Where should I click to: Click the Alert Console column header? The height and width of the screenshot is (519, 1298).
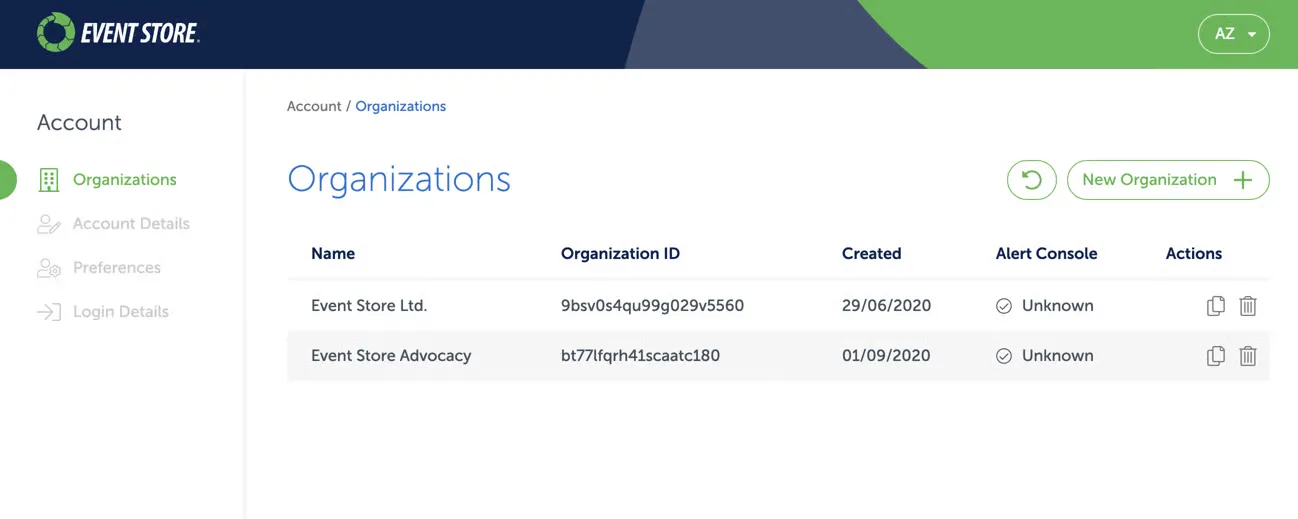coord(1046,254)
